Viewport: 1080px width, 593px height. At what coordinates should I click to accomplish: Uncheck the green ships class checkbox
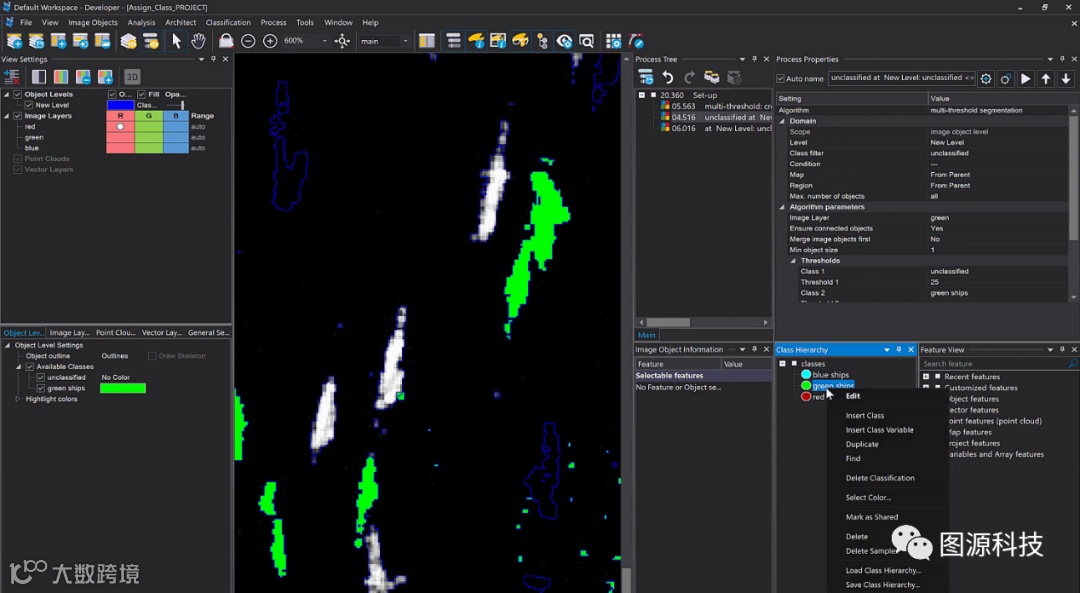point(41,388)
